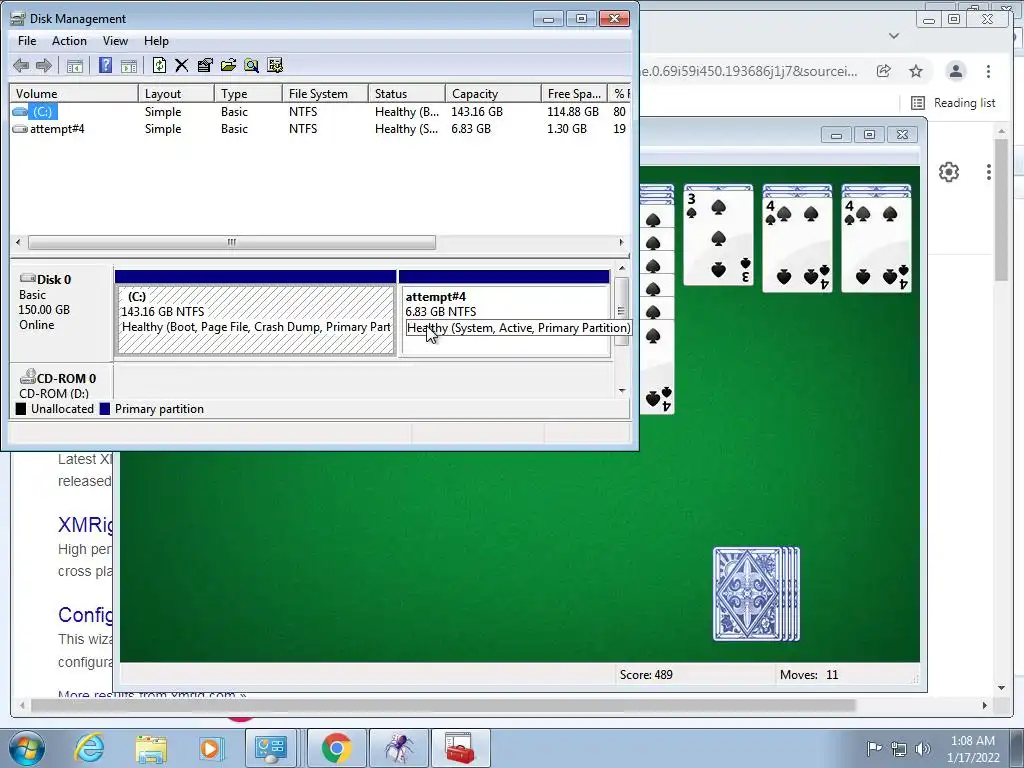Switch to Disk Management toolbox taskbar icon
The image size is (1024, 768).
(x=460, y=748)
